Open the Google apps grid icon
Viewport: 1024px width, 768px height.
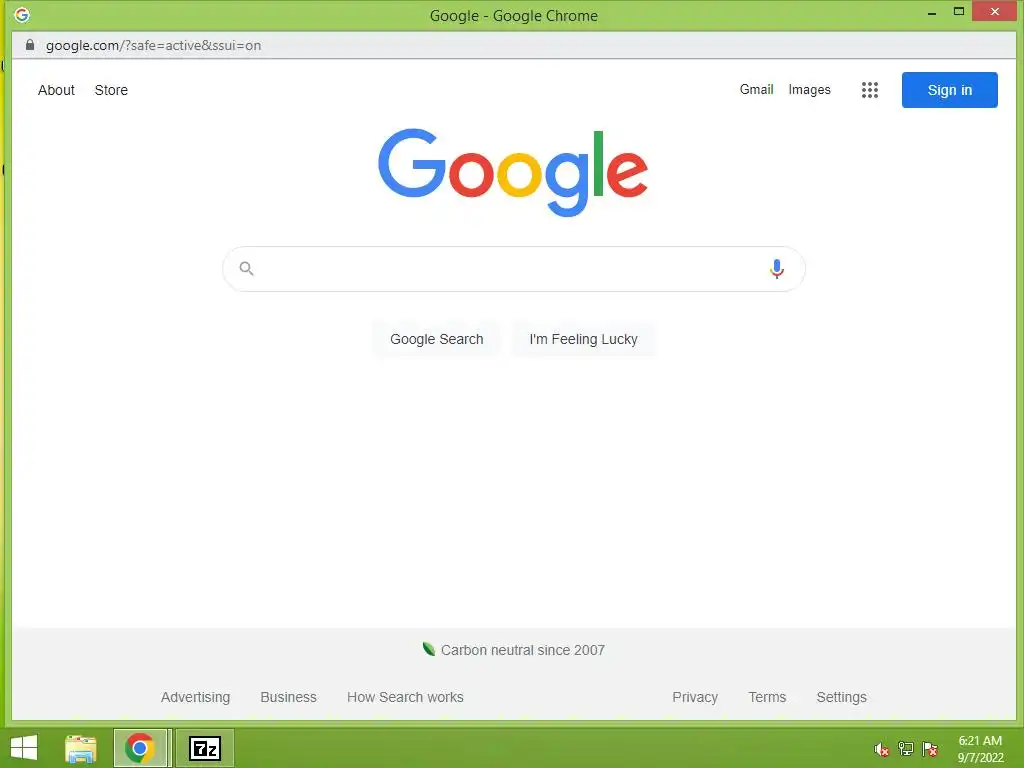tap(869, 90)
